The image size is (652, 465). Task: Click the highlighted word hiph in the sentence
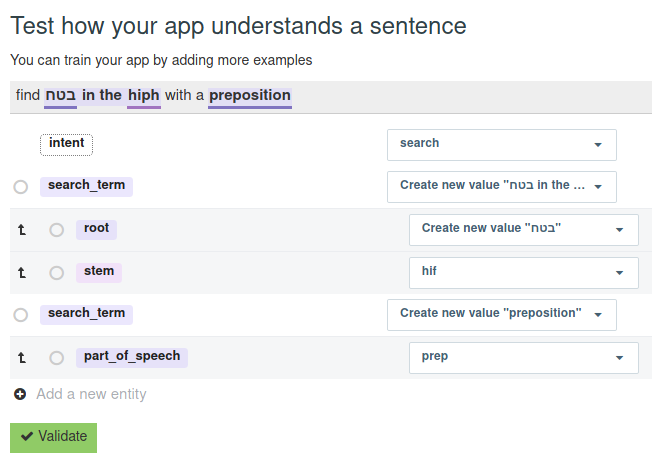(144, 96)
